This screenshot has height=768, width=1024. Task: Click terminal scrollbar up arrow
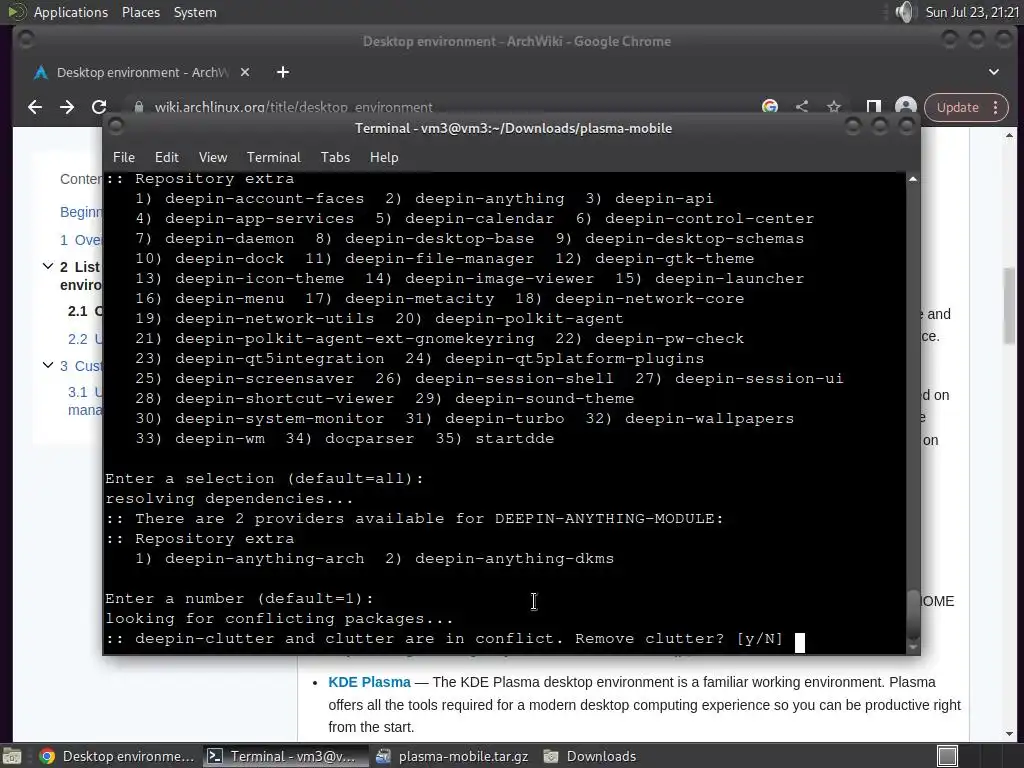pyautogui.click(x=913, y=179)
